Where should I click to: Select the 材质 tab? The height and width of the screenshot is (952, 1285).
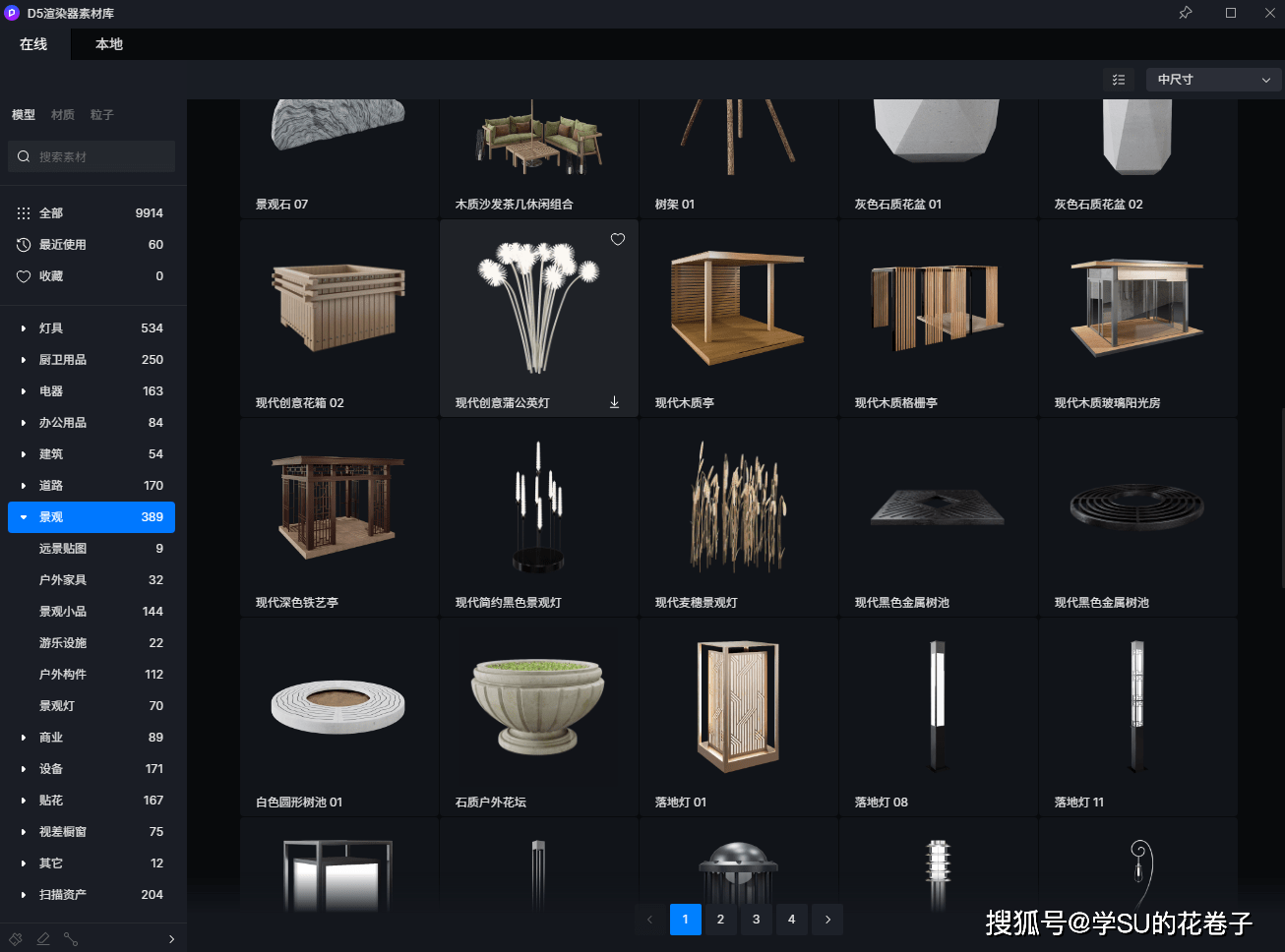[63, 115]
